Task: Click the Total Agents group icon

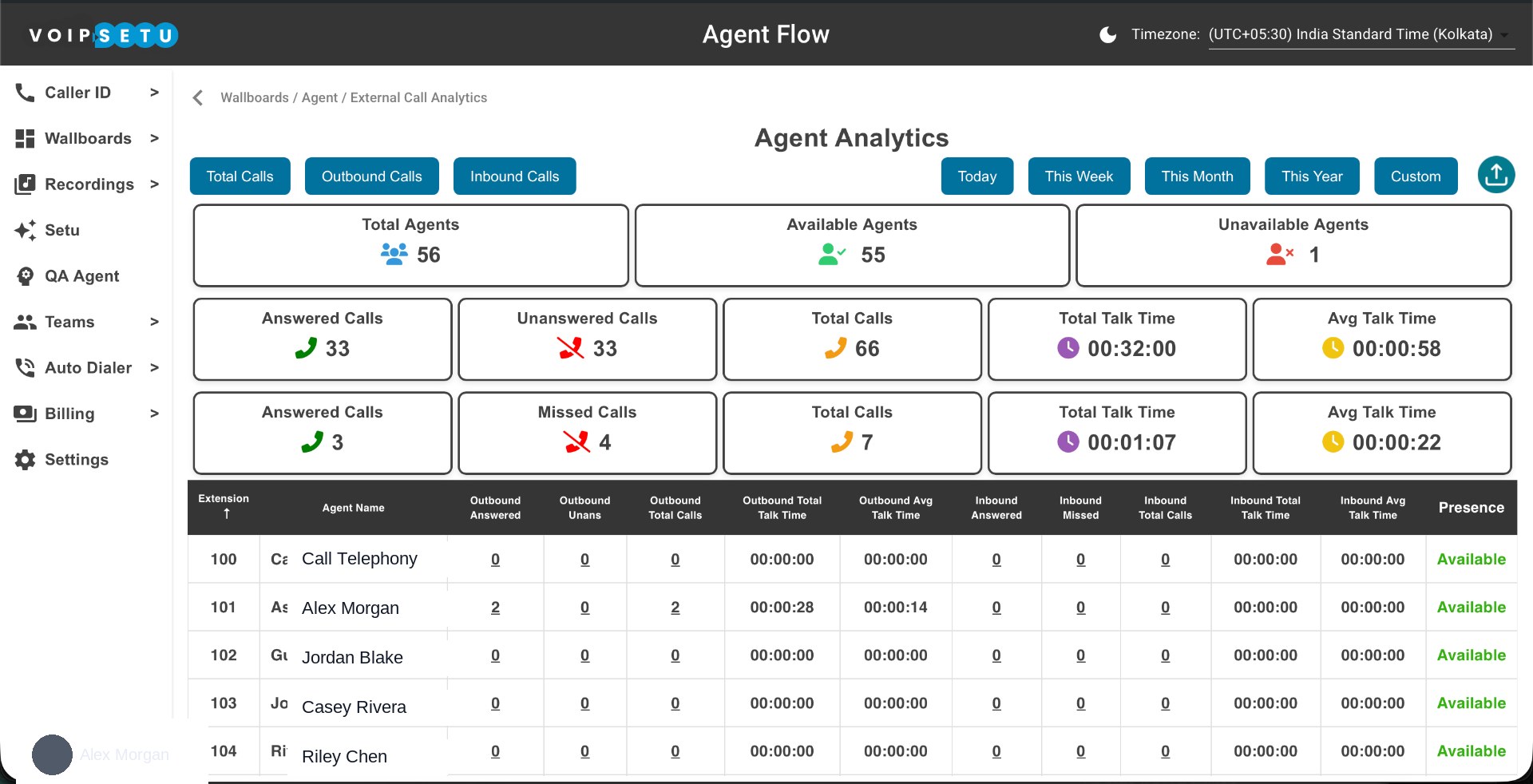Action: pyautogui.click(x=394, y=255)
